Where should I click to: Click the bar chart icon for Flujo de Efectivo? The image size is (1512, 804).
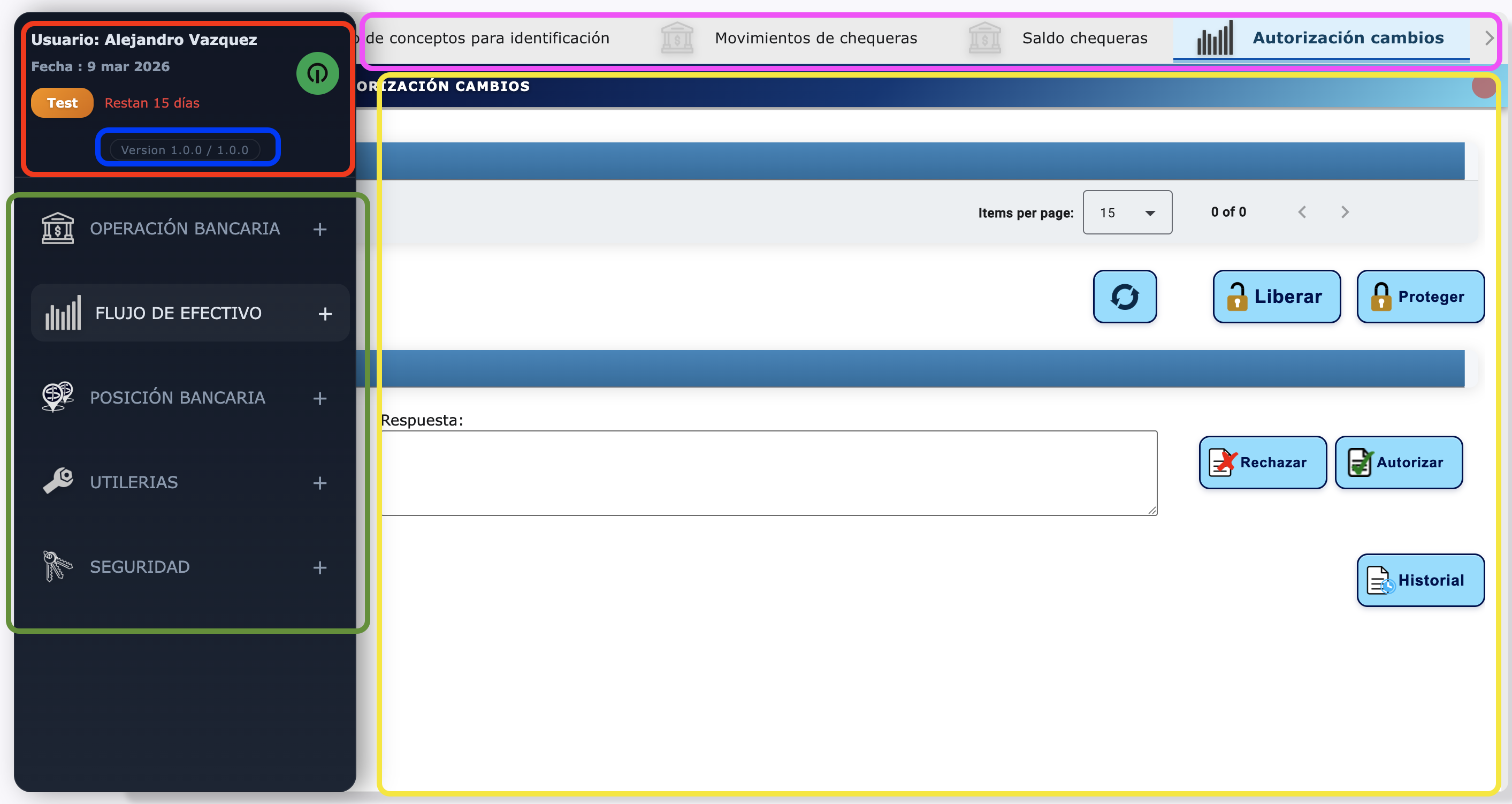point(63,313)
